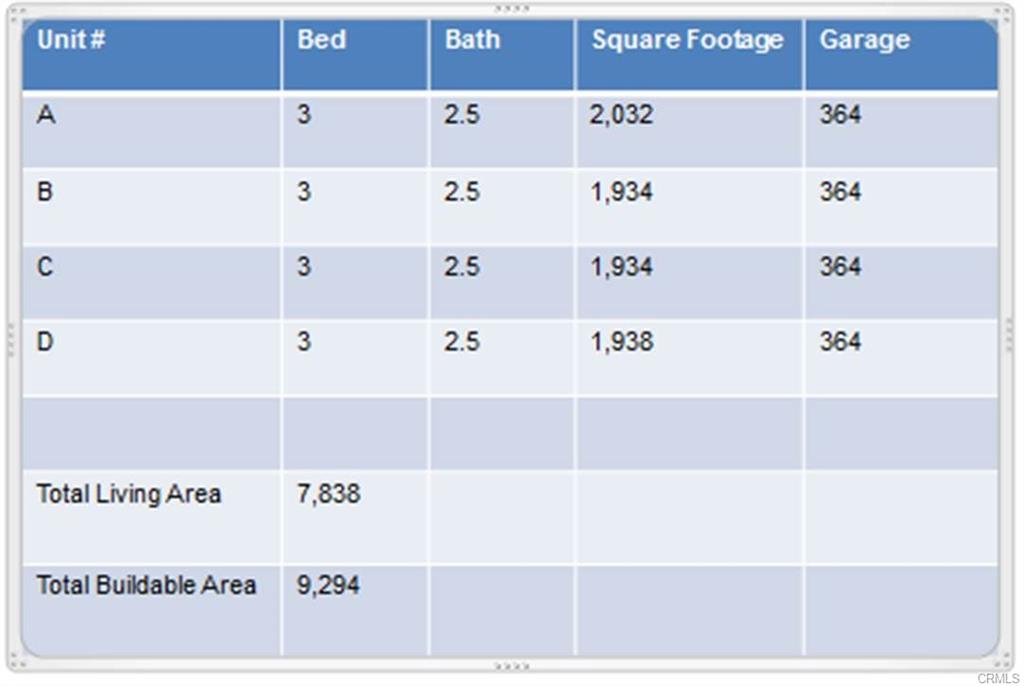Click the Total Living Area label cell
The height and width of the screenshot is (686, 1024).
tap(152, 517)
